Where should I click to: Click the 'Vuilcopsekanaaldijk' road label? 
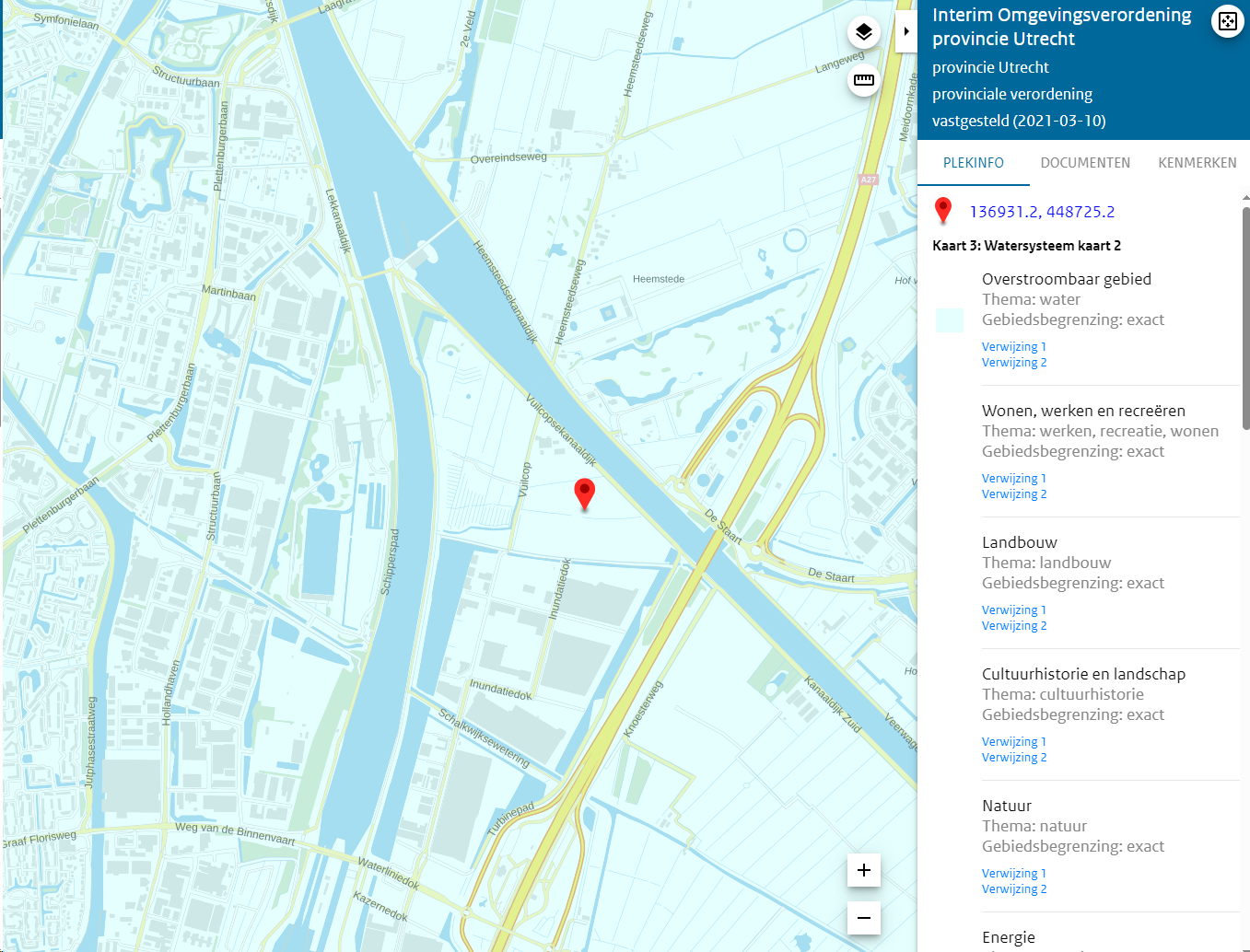pyautogui.click(x=561, y=431)
